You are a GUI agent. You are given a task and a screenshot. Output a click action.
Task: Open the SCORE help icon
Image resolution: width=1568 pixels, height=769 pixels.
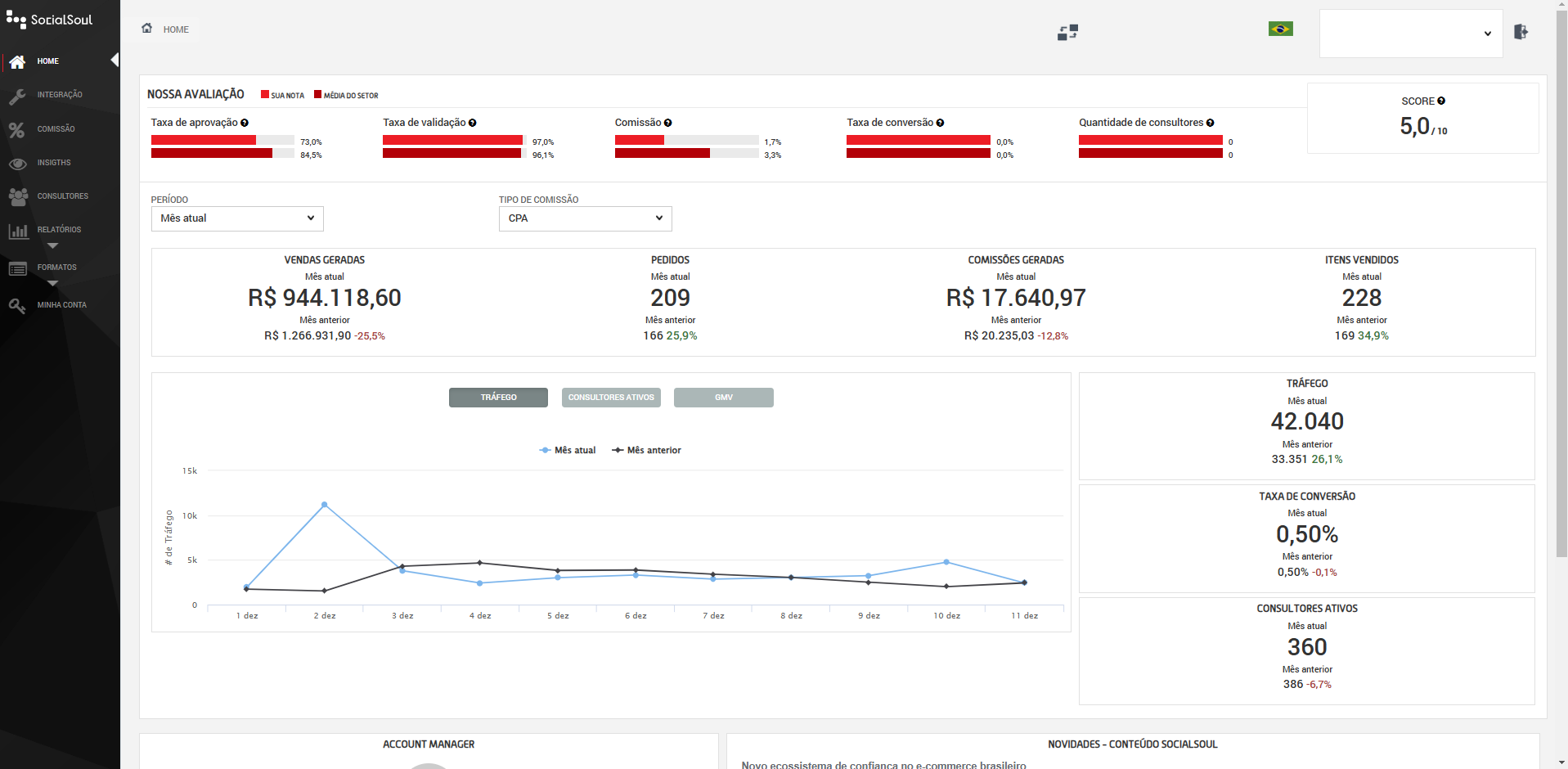pos(1441,101)
